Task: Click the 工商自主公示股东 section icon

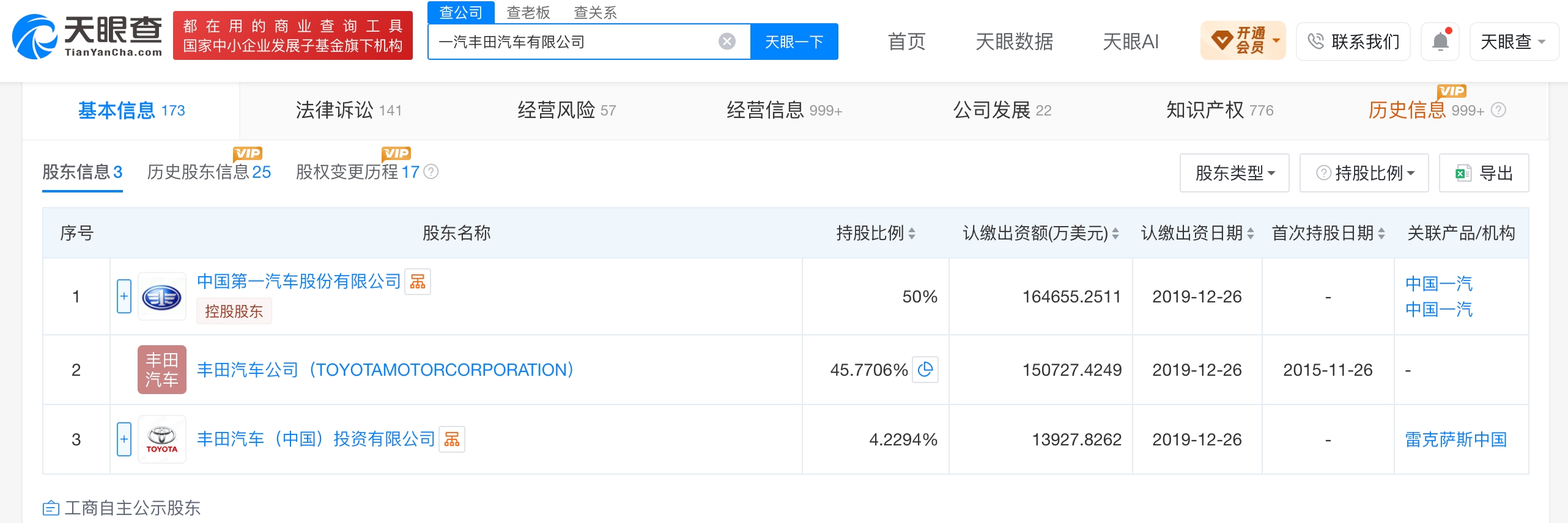Action: pos(51,508)
